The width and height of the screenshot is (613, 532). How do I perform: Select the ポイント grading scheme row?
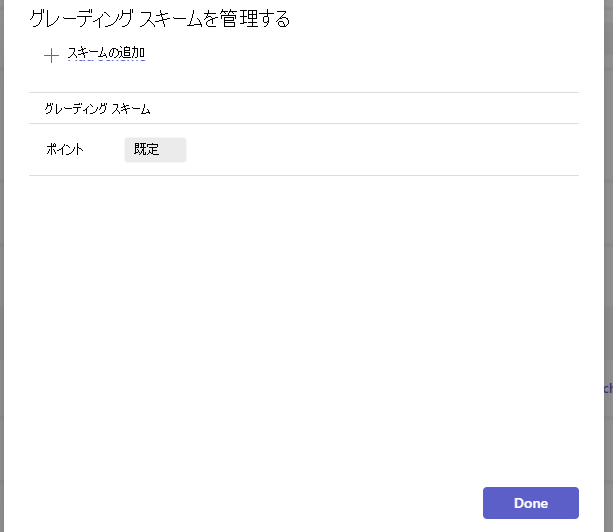click(304, 149)
